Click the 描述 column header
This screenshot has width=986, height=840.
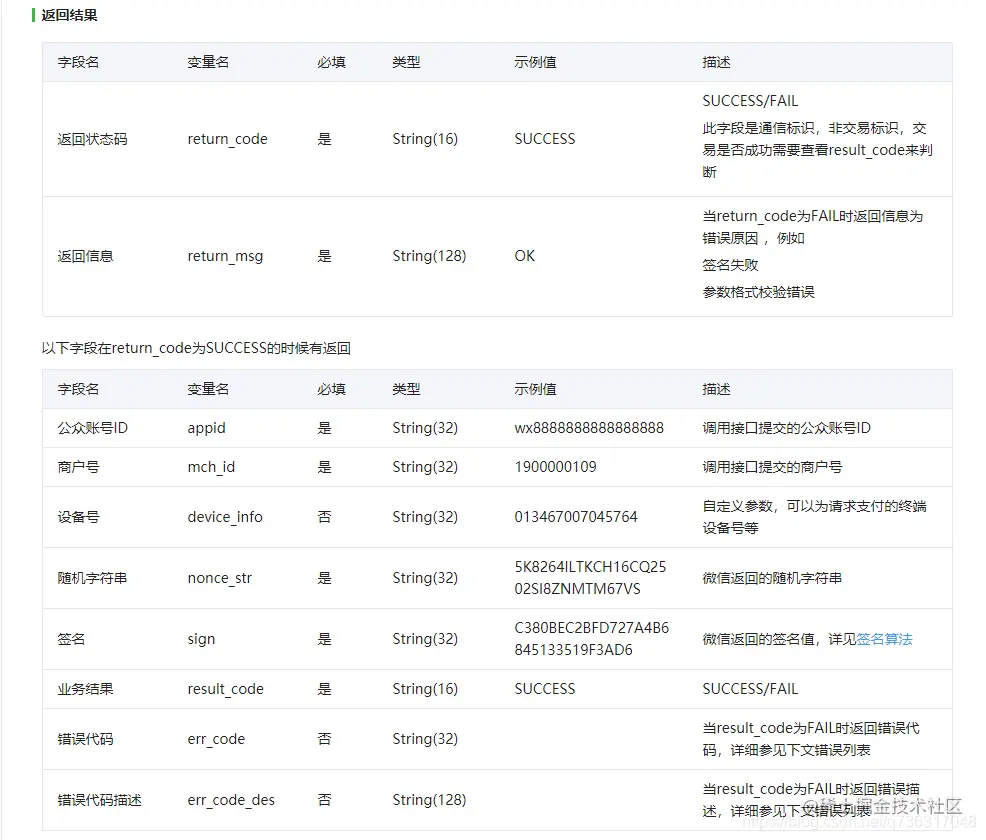point(716,61)
